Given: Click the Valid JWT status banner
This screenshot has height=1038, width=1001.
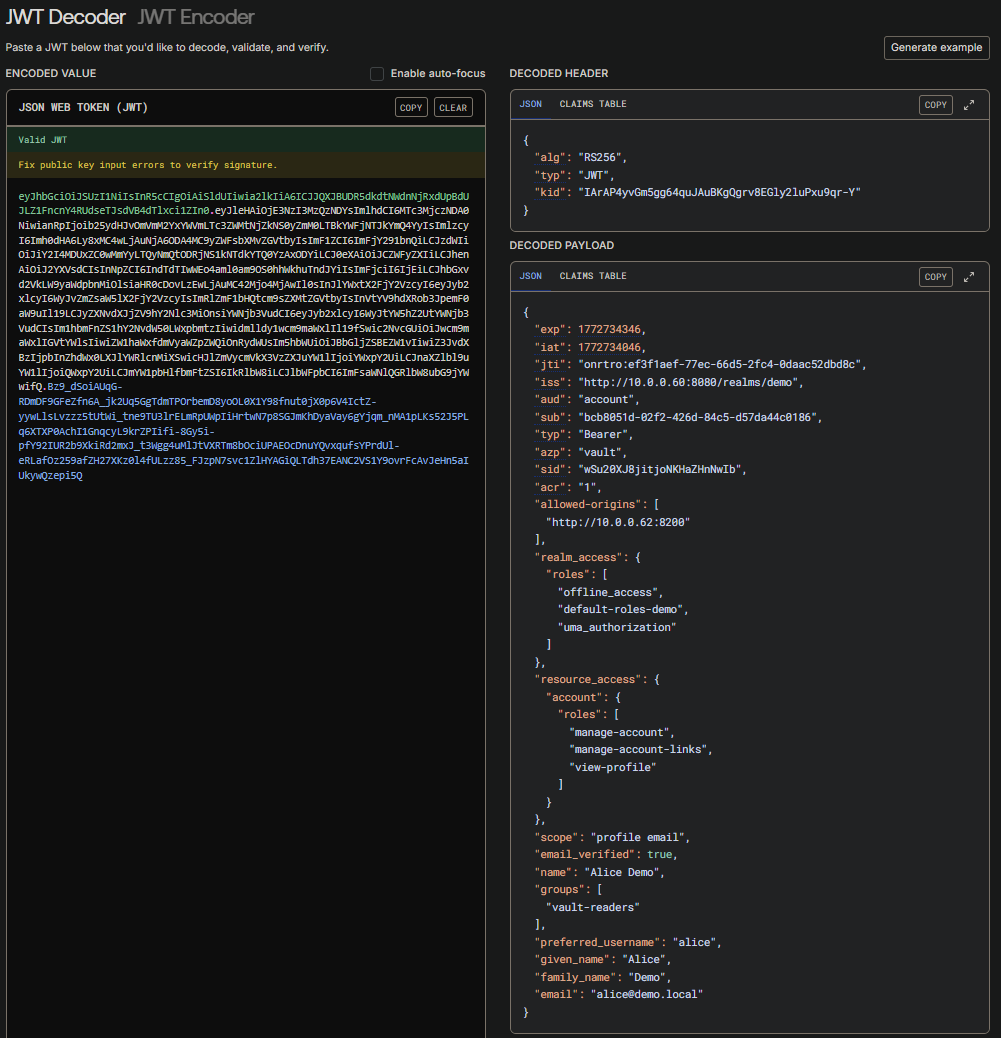Looking at the screenshot, I should click(x=43, y=140).
